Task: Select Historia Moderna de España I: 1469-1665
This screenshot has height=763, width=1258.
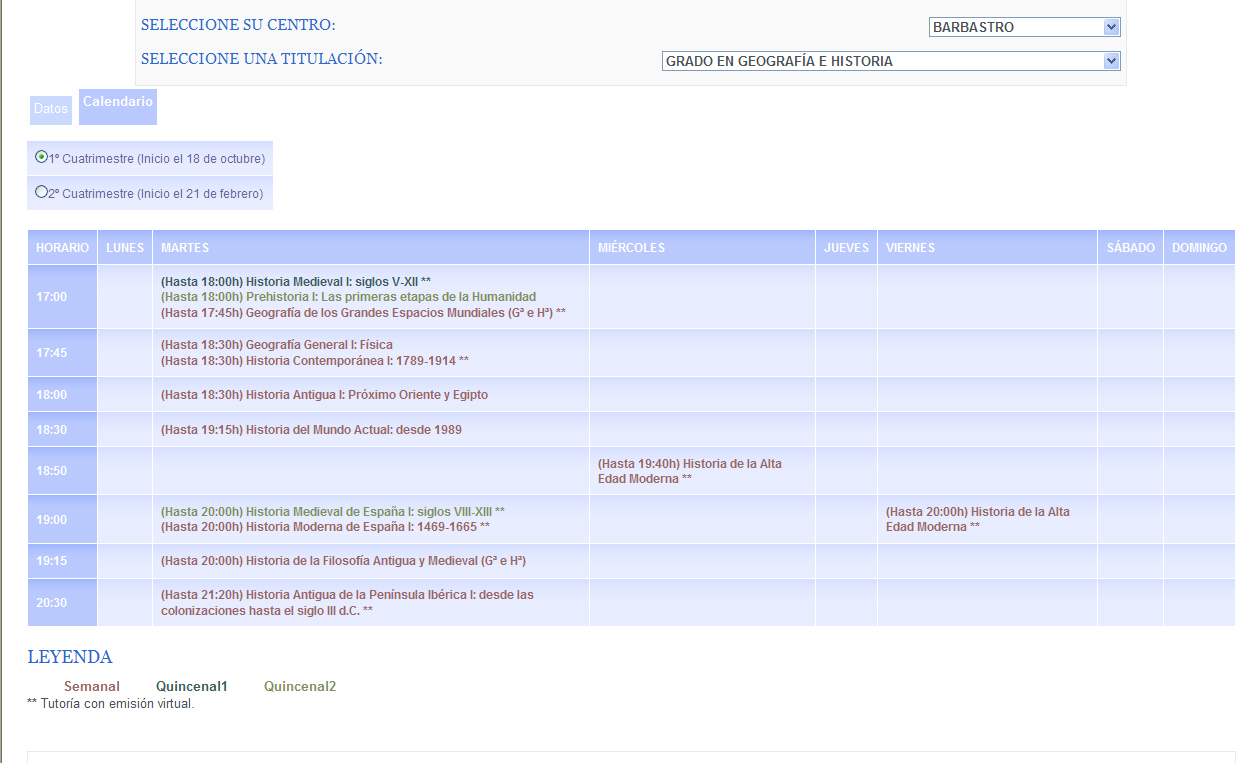Action: pyautogui.click(x=325, y=527)
